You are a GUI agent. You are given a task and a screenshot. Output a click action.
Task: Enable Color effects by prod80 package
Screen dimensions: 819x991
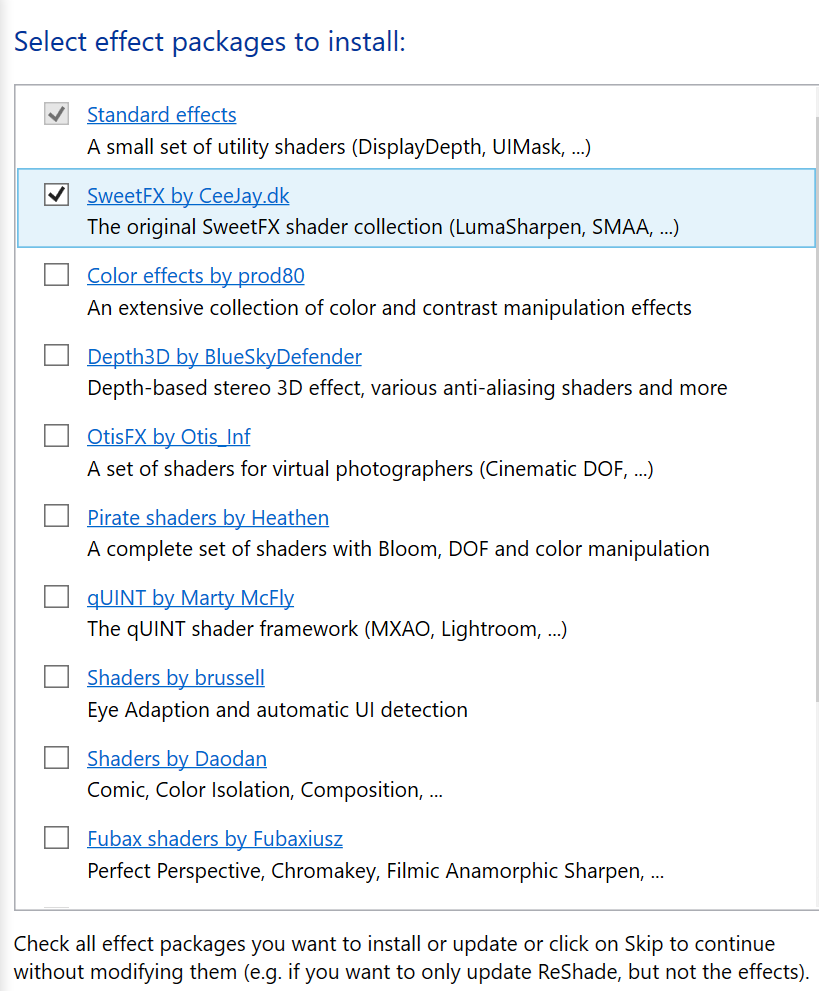click(x=57, y=275)
